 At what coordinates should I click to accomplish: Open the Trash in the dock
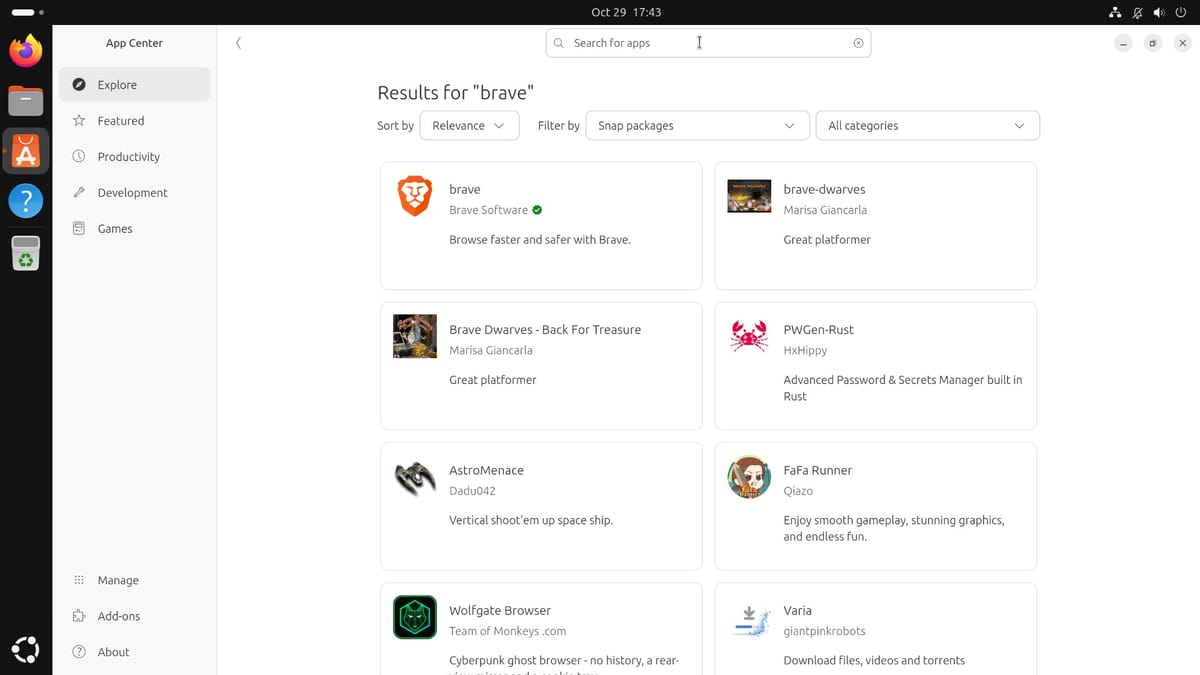[x=26, y=253]
